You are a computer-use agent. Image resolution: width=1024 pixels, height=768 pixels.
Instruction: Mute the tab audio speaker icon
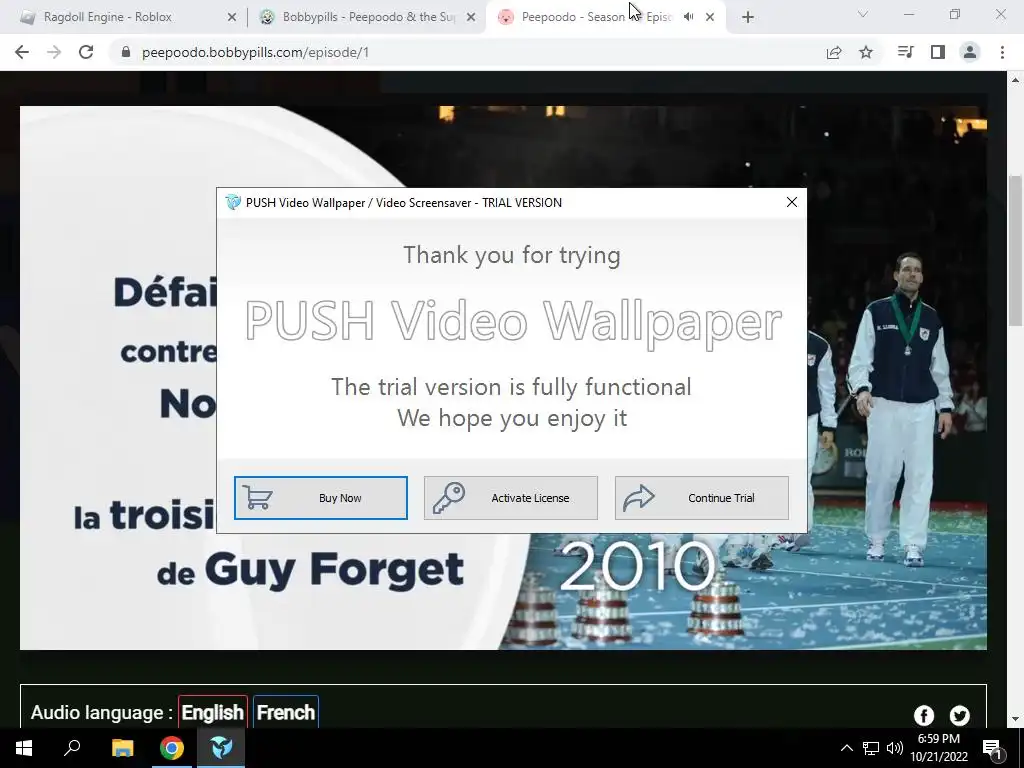click(x=688, y=17)
